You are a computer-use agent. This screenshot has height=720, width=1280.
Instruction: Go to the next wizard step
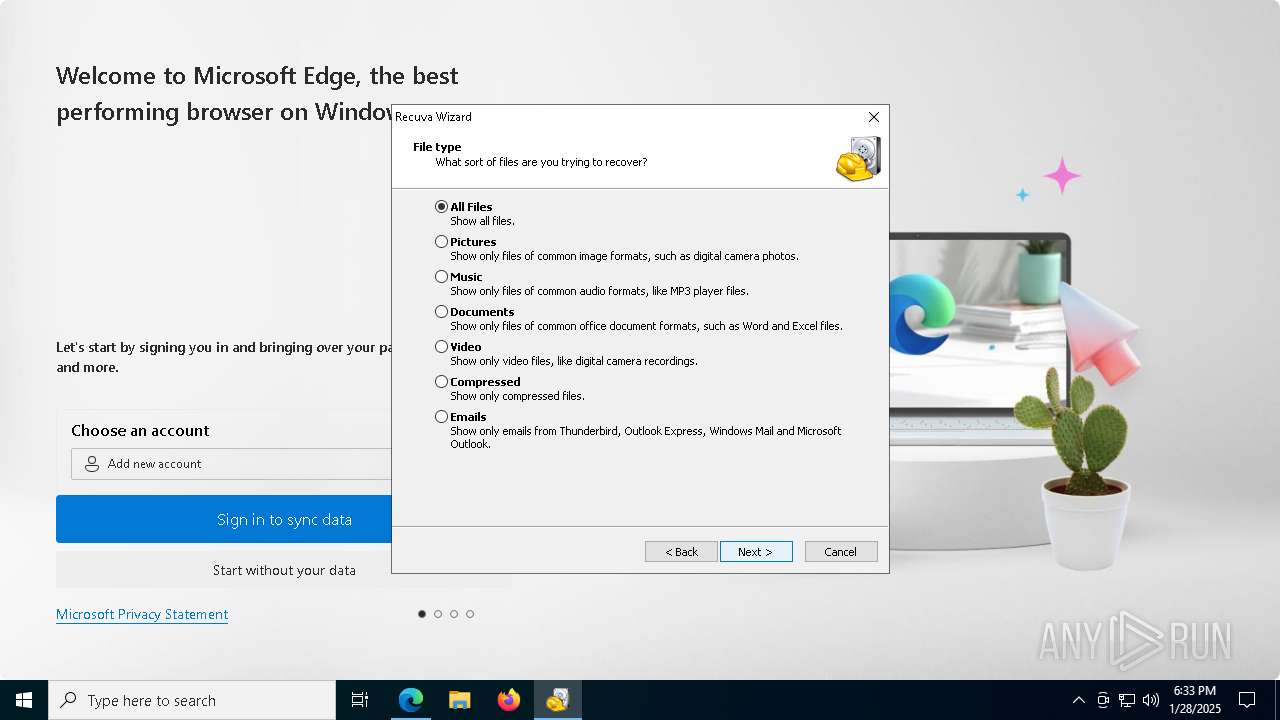756,552
